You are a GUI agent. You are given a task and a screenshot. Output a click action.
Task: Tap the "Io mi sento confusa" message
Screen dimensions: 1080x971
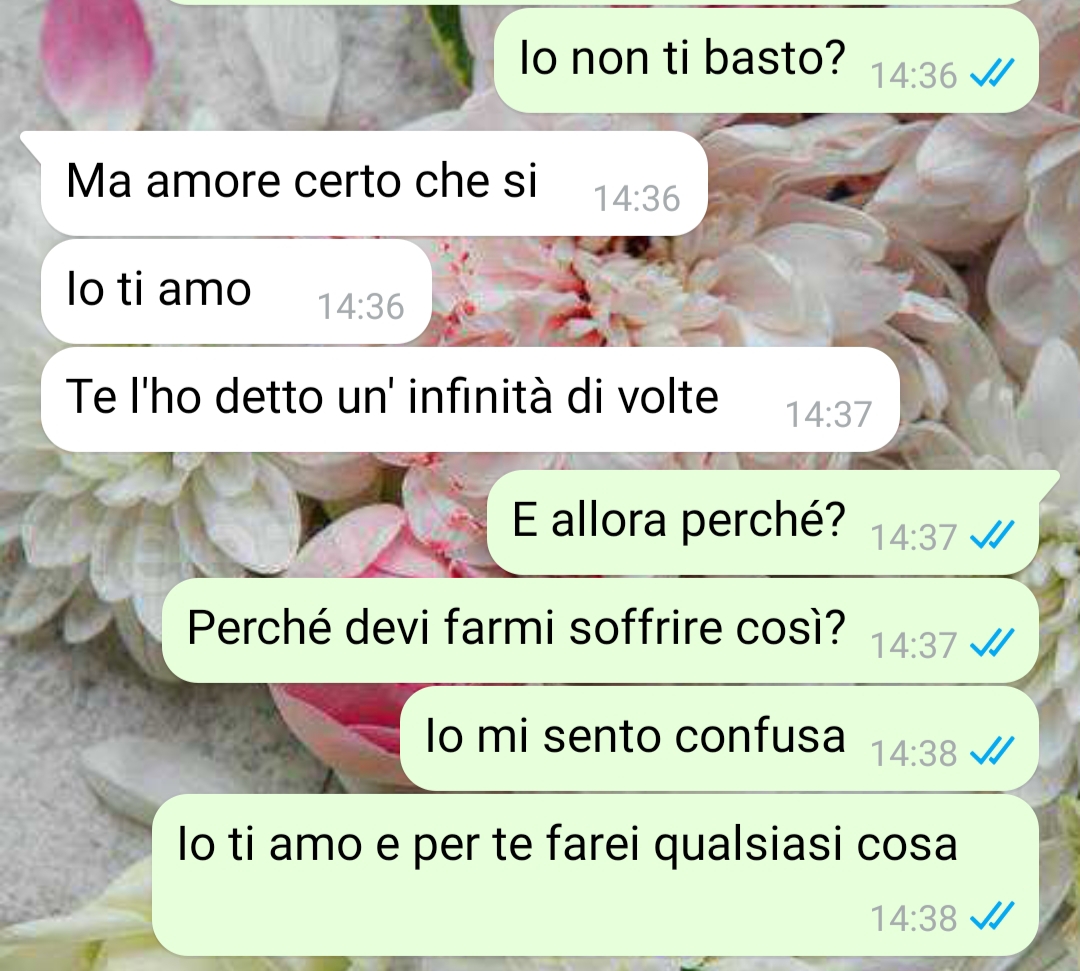point(719,739)
